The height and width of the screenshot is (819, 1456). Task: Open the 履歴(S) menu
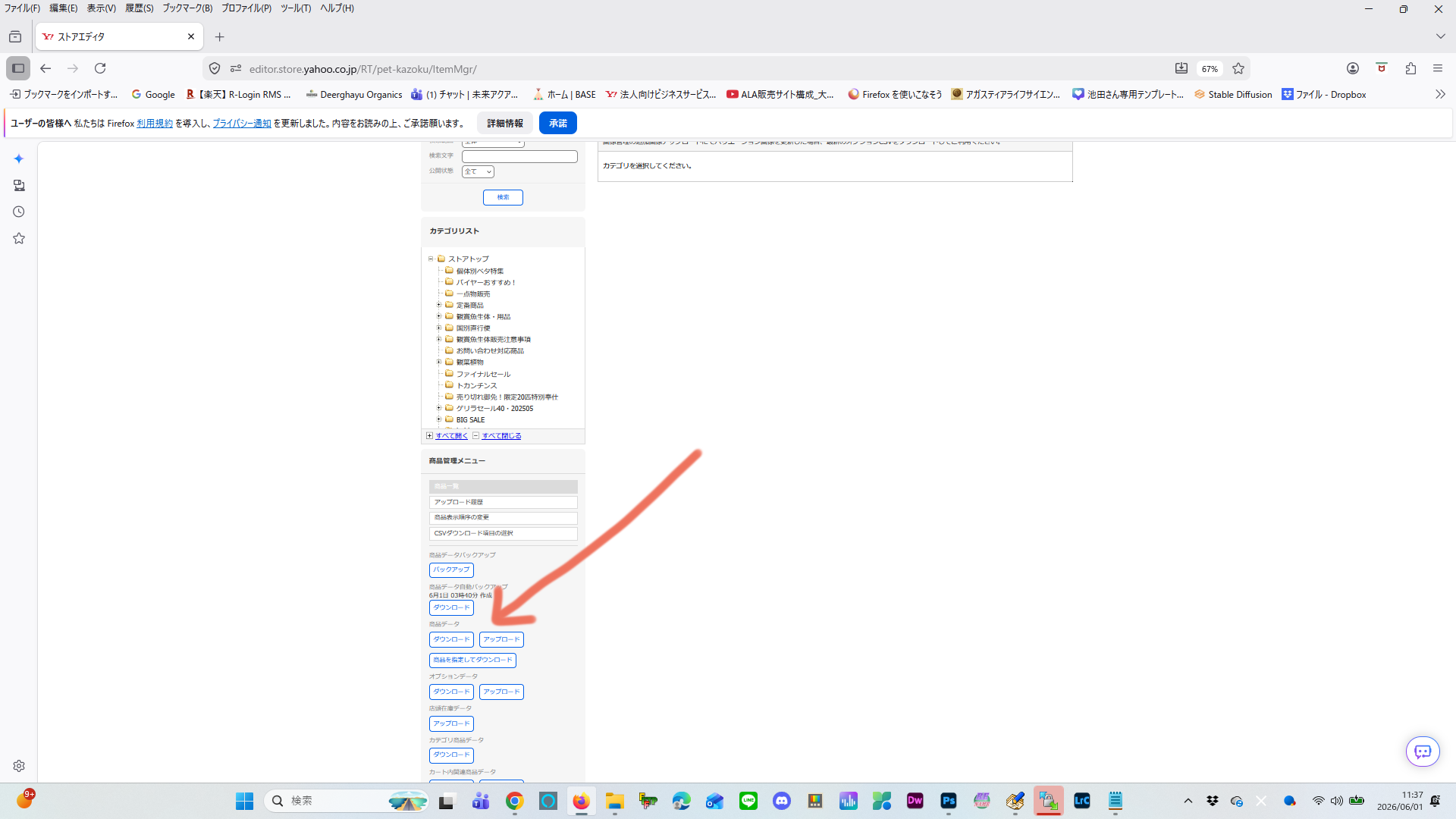point(139,8)
